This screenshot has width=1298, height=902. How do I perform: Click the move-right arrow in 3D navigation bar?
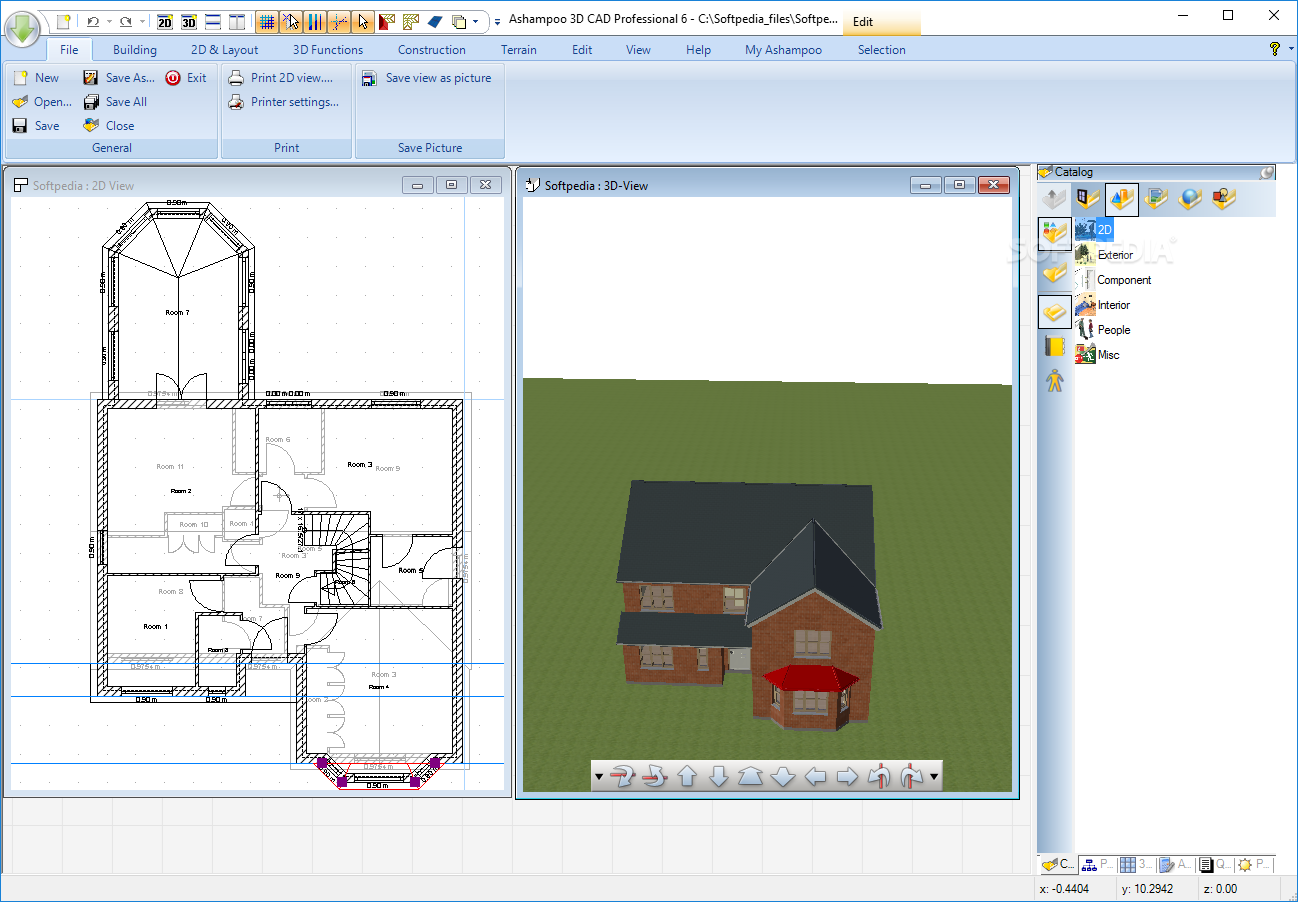847,776
